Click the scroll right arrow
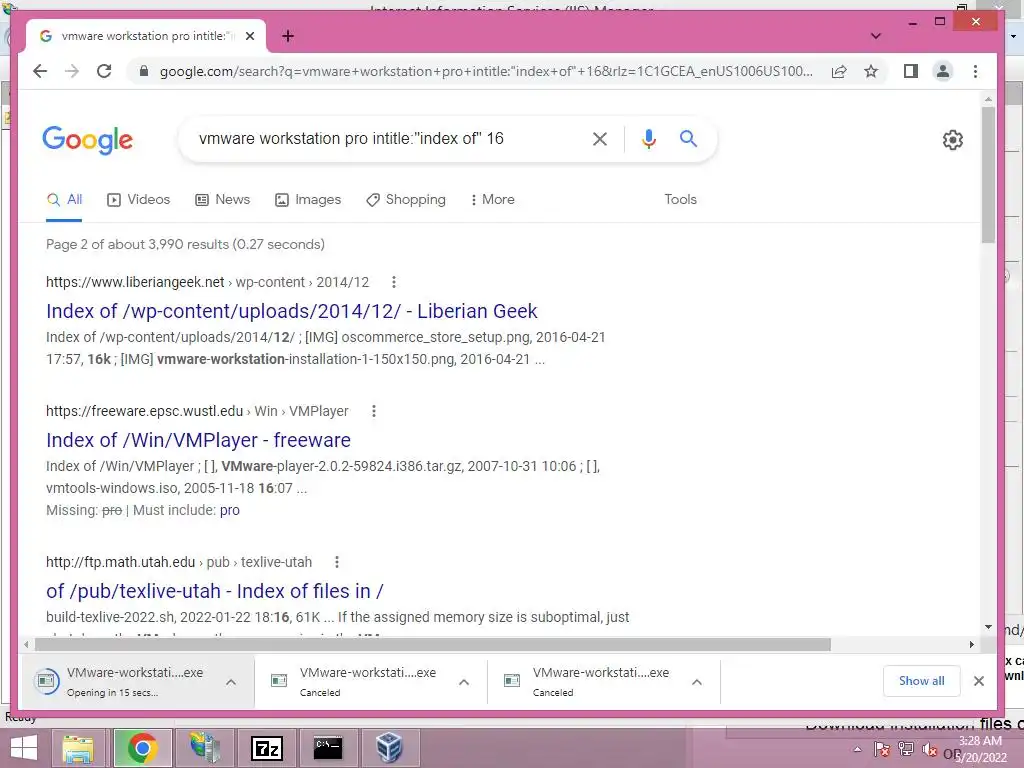1024x768 pixels. click(972, 645)
